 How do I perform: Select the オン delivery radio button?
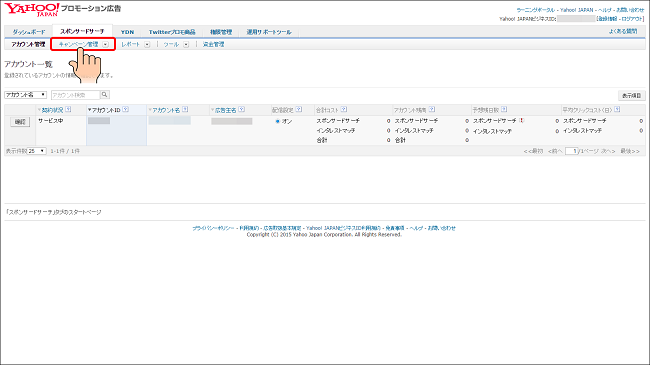click(278, 121)
